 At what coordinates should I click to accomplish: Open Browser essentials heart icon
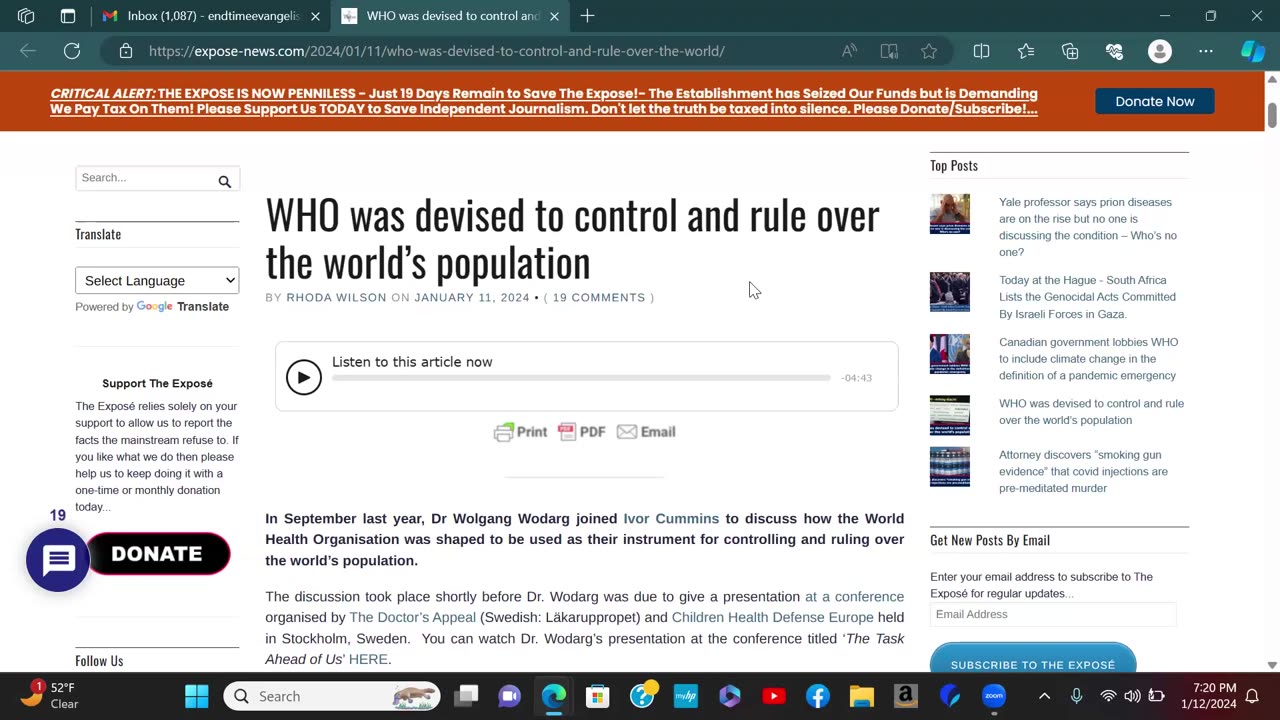point(1114,51)
